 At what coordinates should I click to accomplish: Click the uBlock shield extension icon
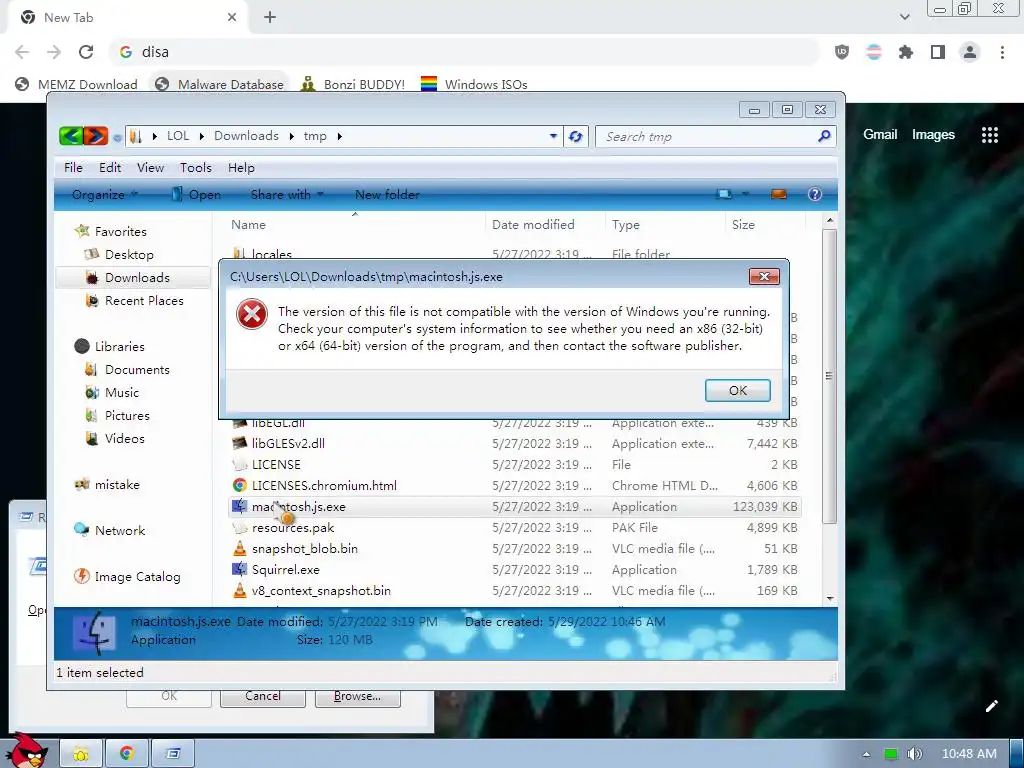point(842,52)
